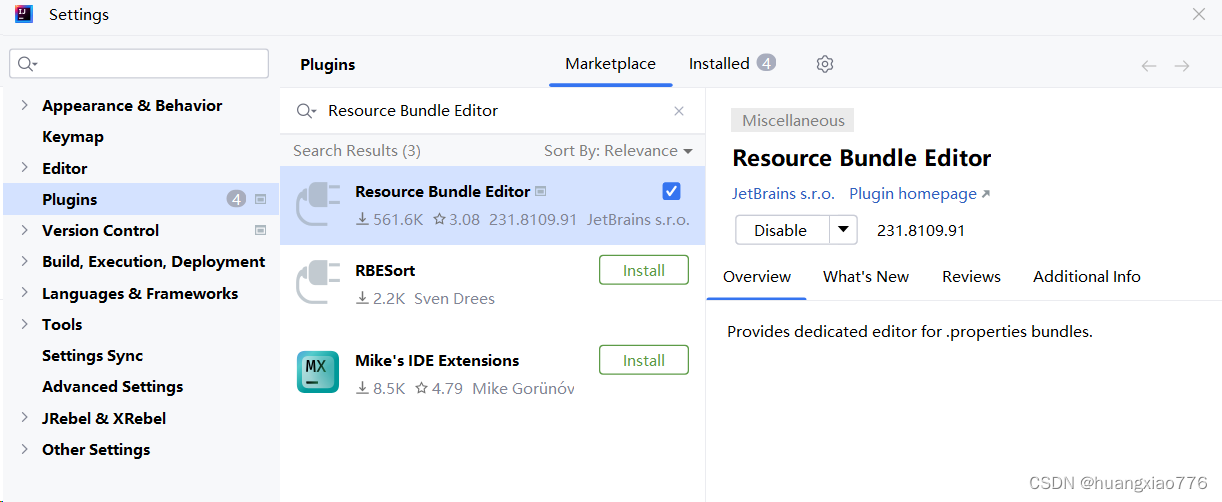Click the Mike Gorünóv author text
Viewport: 1222px width, 502px height.
pyautogui.click(x=523, y=388)
